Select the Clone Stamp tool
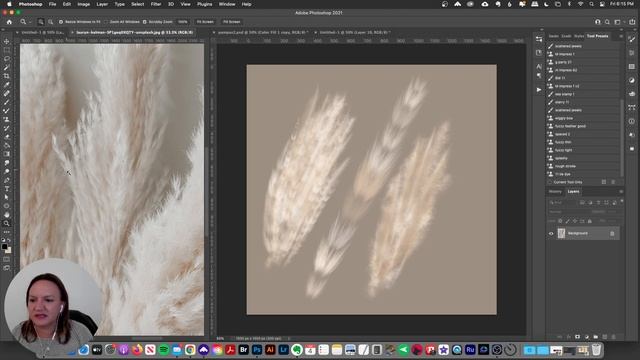The image size is (640, 360). tap(7, 119)
